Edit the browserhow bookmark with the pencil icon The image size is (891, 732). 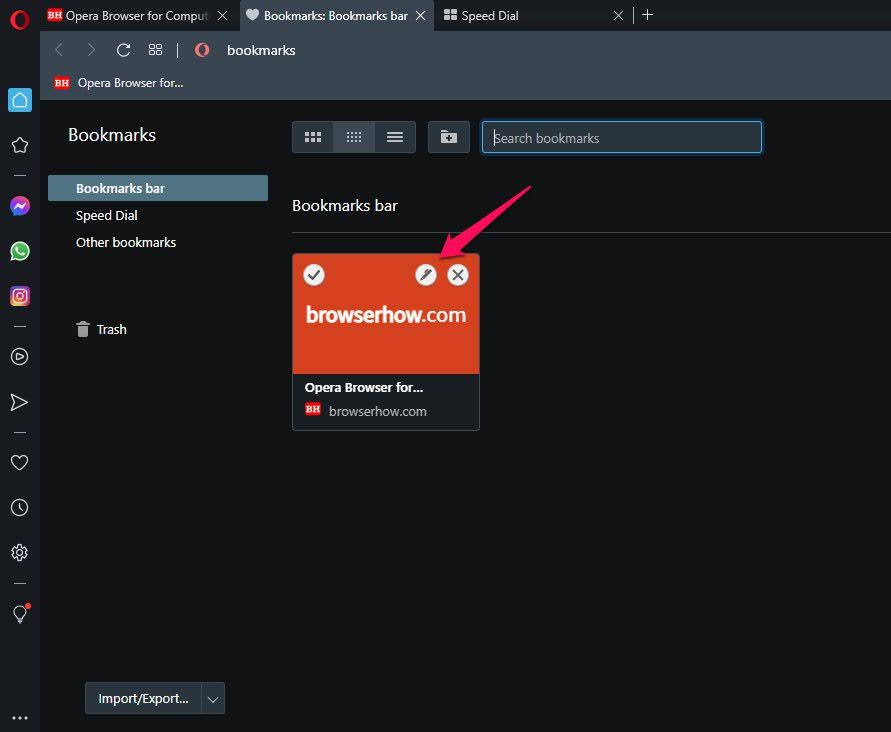coord(426,275)
